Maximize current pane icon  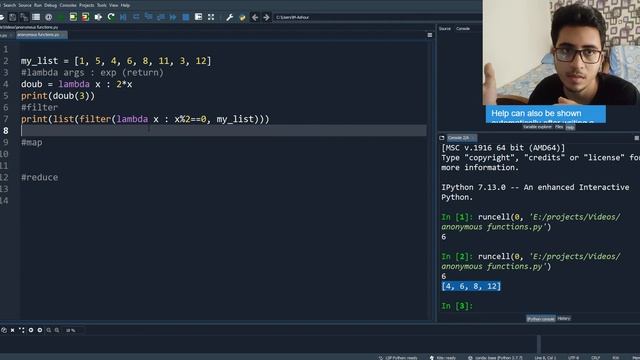pos(198,17)
